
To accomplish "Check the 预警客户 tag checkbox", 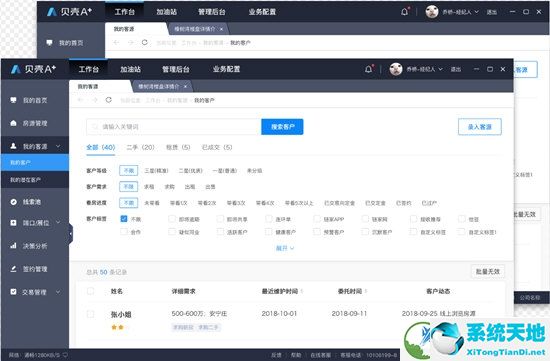I will pos(317,232).
